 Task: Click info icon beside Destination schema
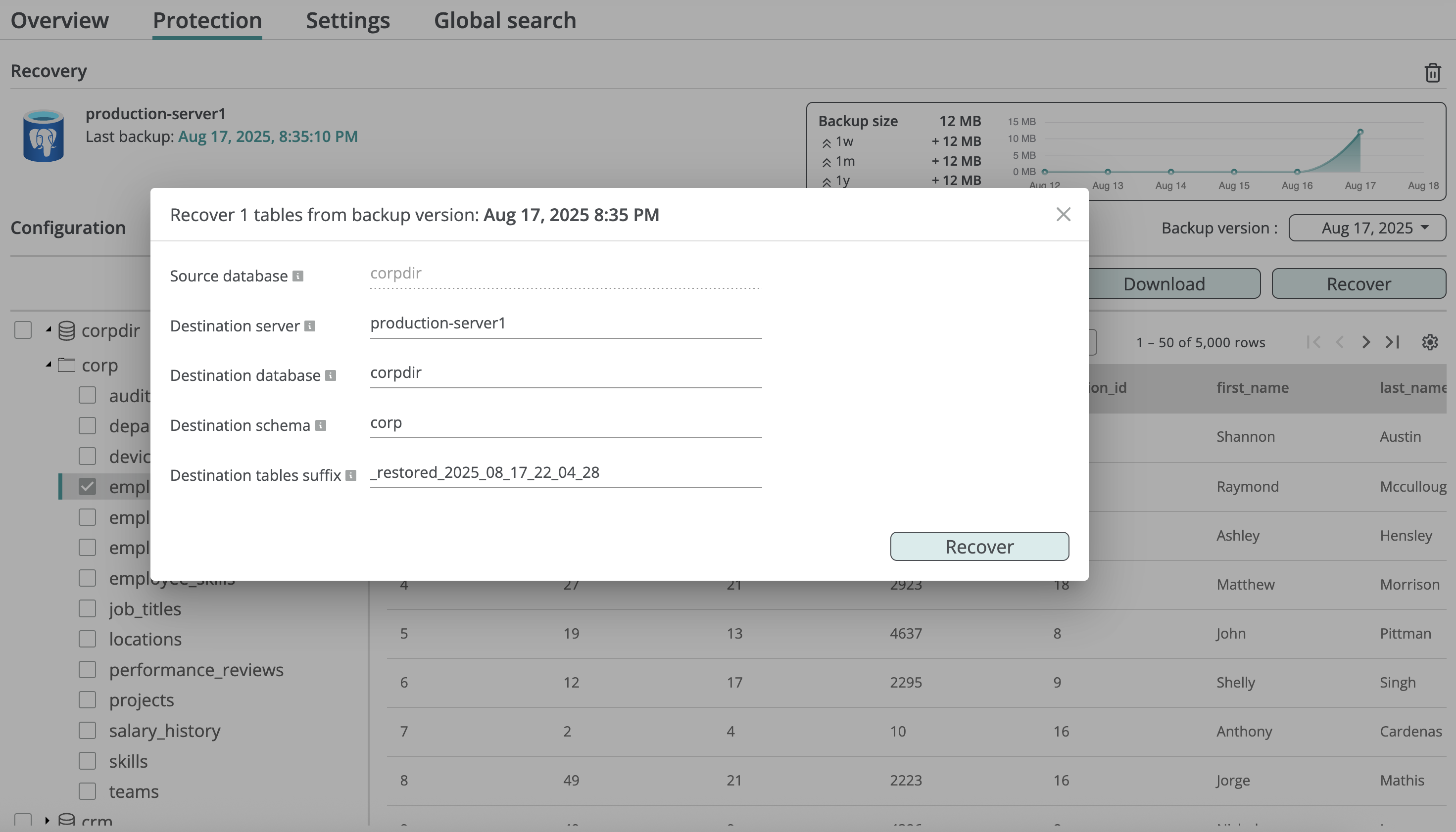click(x=321, y=425)
